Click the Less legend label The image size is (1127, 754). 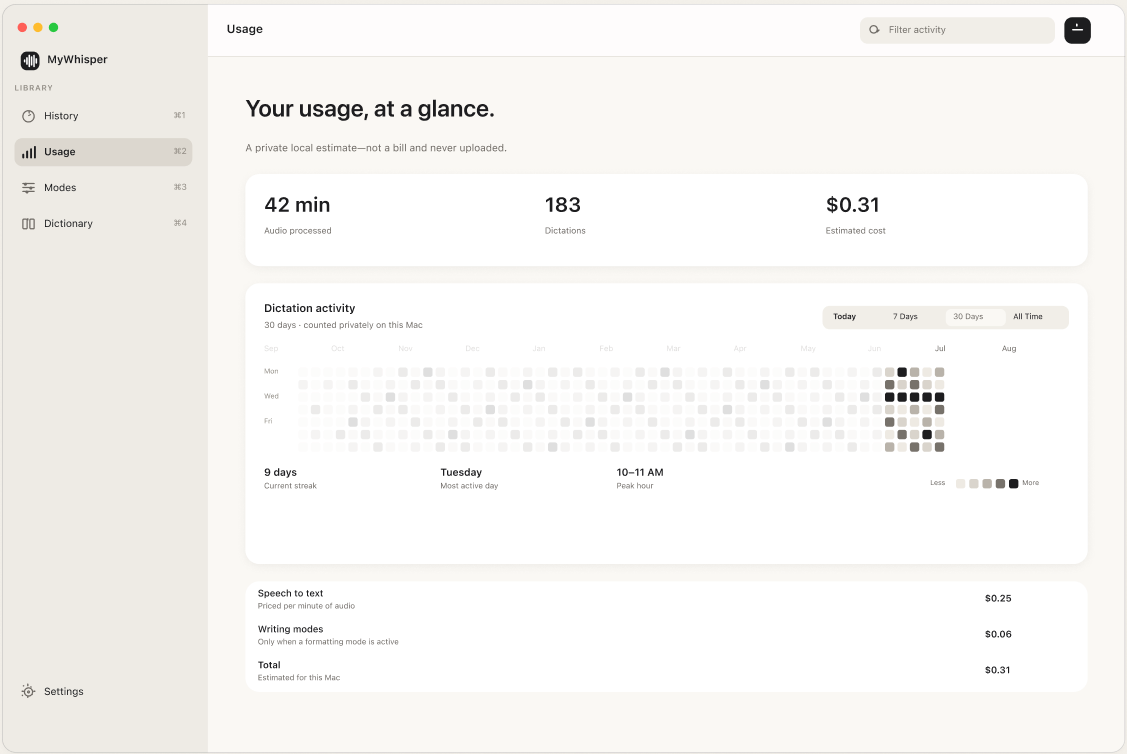(937, 483)
